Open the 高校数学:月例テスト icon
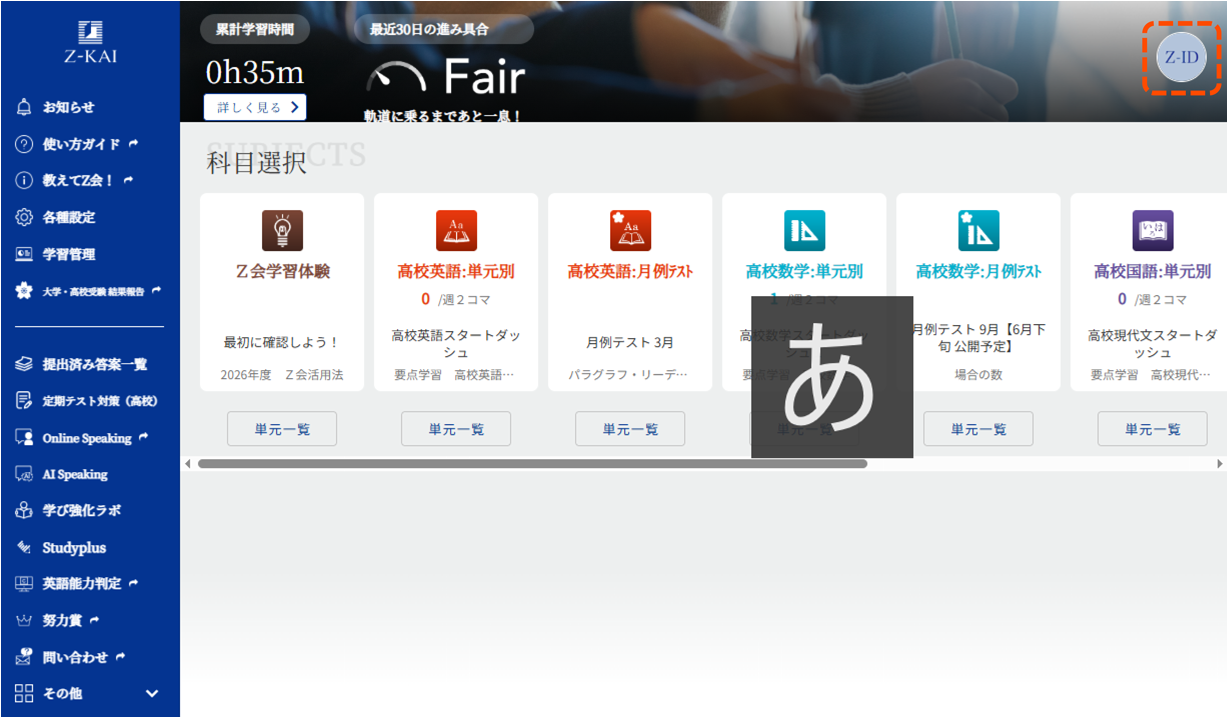 tap(978, 231)
